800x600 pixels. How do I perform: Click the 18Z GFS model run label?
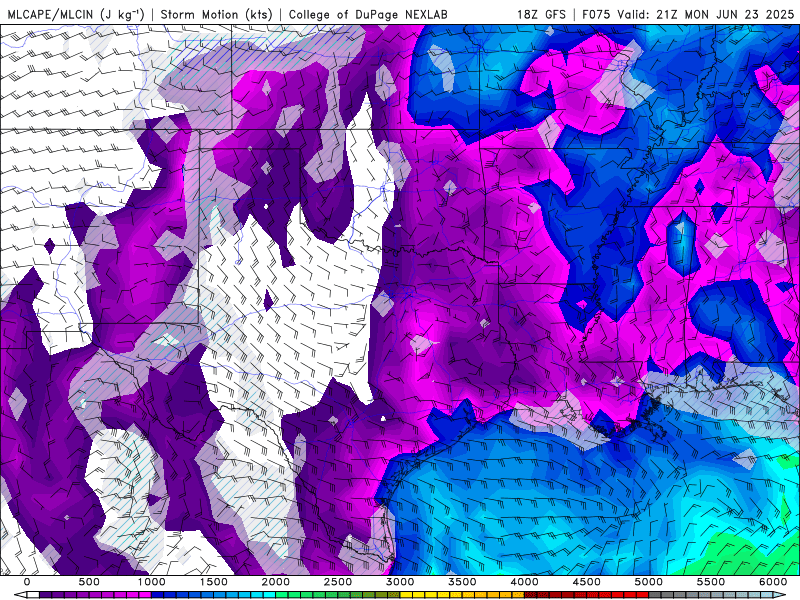pos(541,14)
